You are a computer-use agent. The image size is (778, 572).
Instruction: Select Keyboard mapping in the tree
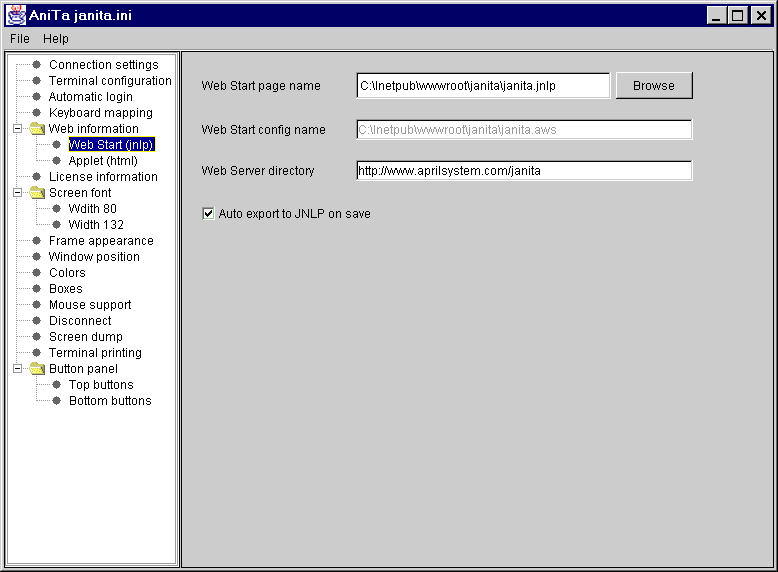[100, 113]
